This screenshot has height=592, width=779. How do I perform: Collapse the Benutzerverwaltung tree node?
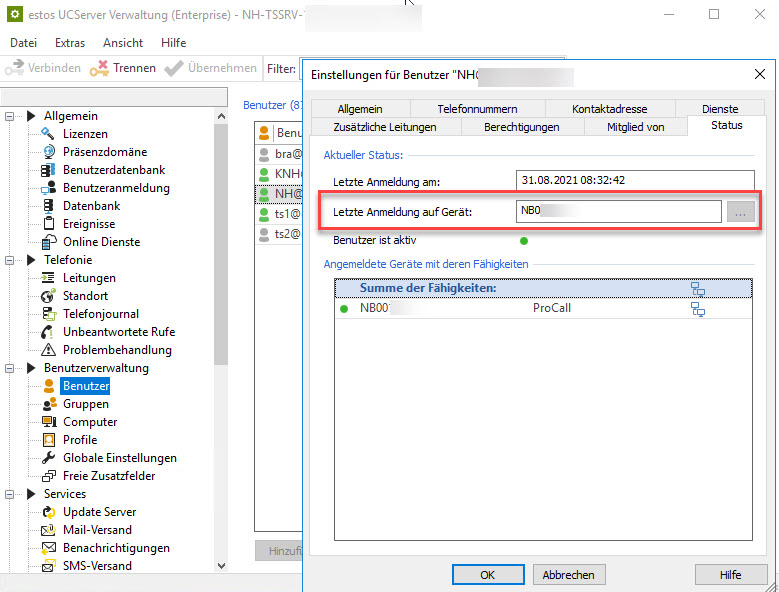point(12,368)
